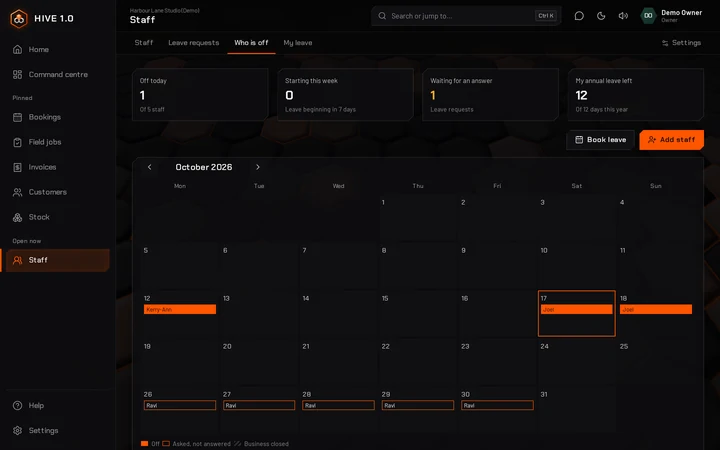This screenshot has height=450, width=720.
Task: Open Invoices icon in sidebar
Action: click(x=17, y=167)
